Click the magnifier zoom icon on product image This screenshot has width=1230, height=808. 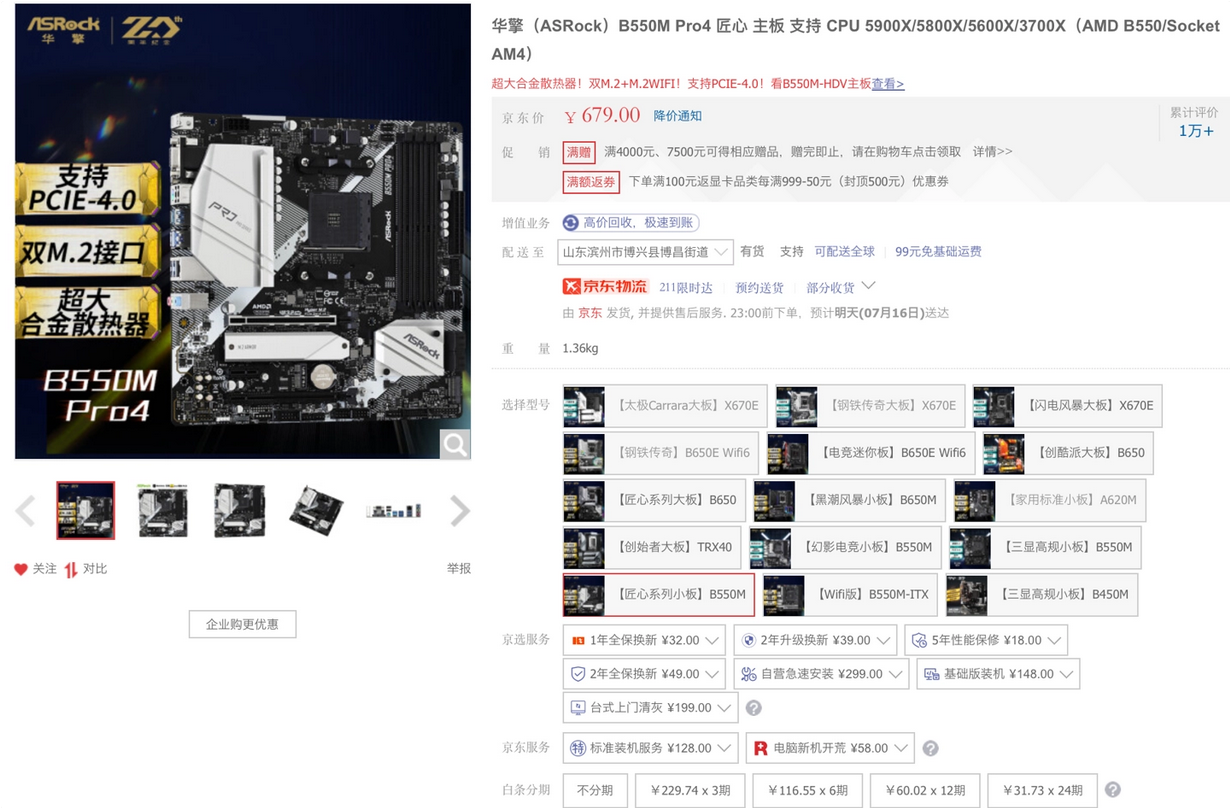click(455, 445)
